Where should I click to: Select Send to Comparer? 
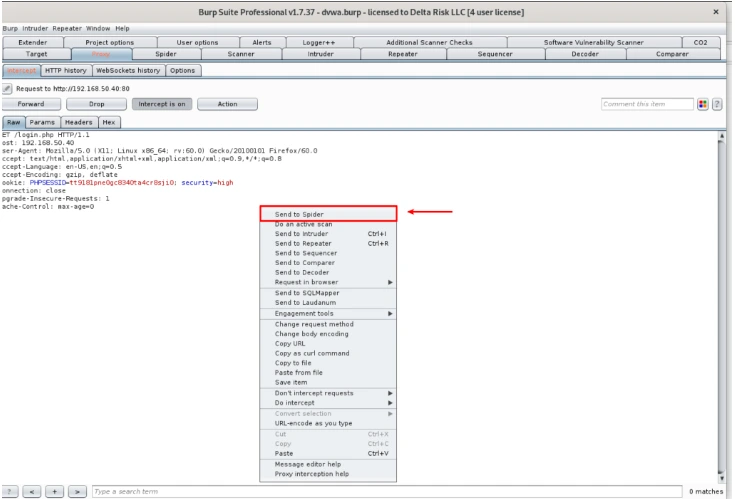point(328,262)
